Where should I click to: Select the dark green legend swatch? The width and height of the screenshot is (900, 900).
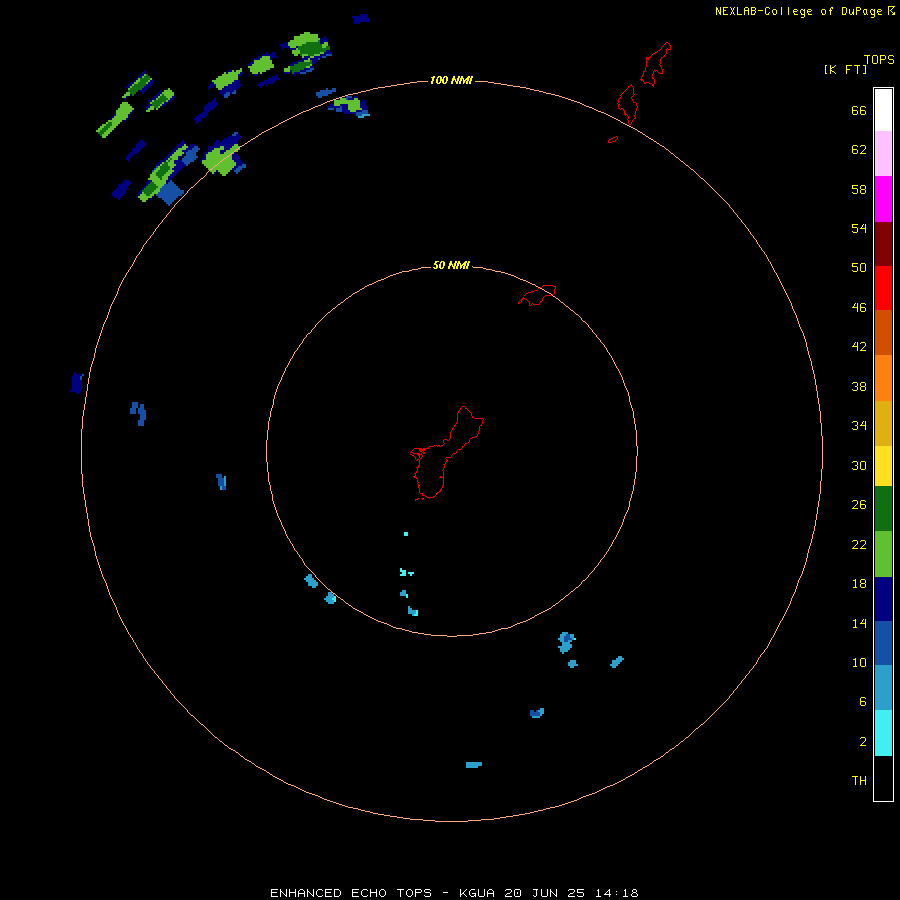click(883, 509)
